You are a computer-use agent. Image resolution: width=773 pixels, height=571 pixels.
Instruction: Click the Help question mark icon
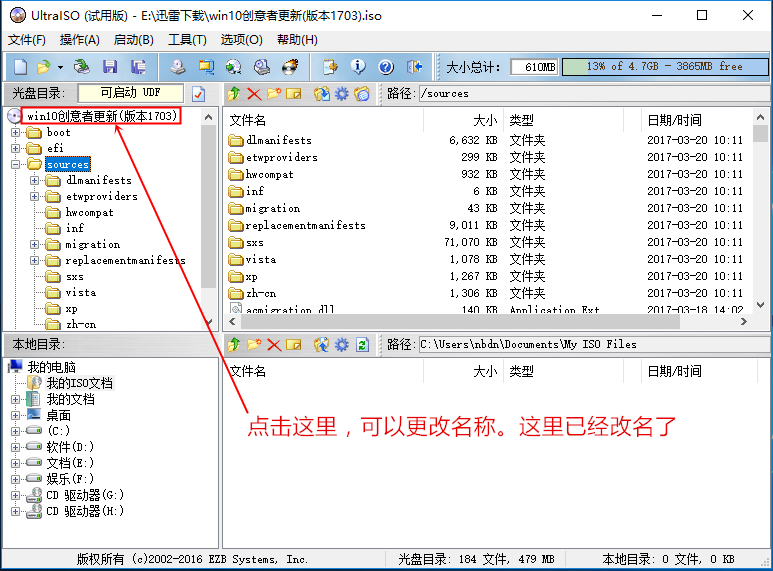[x=386, y=67]
